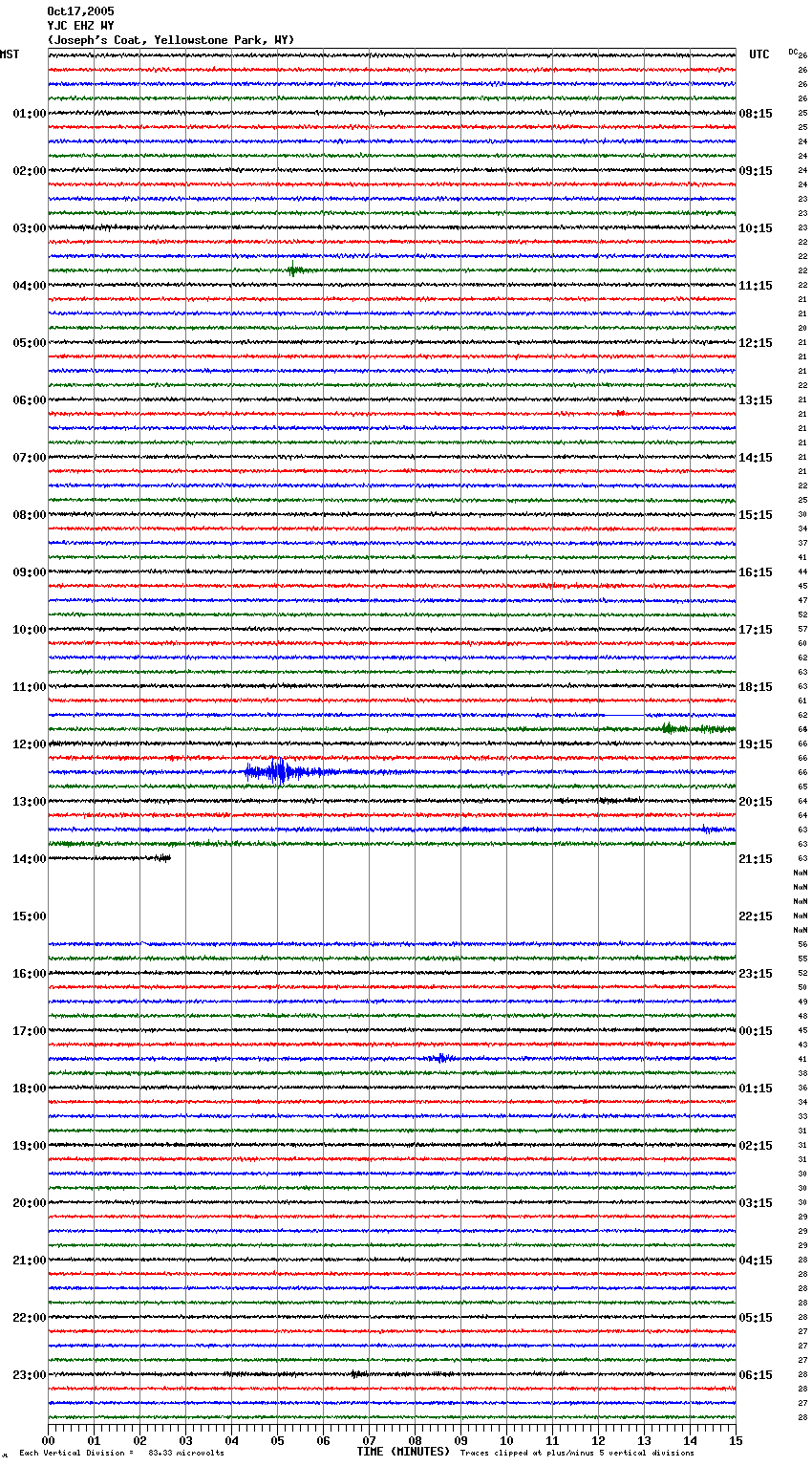Click the 09:00 MST time label
This screenshot has height=1466, width=812.
pos(30,572)
